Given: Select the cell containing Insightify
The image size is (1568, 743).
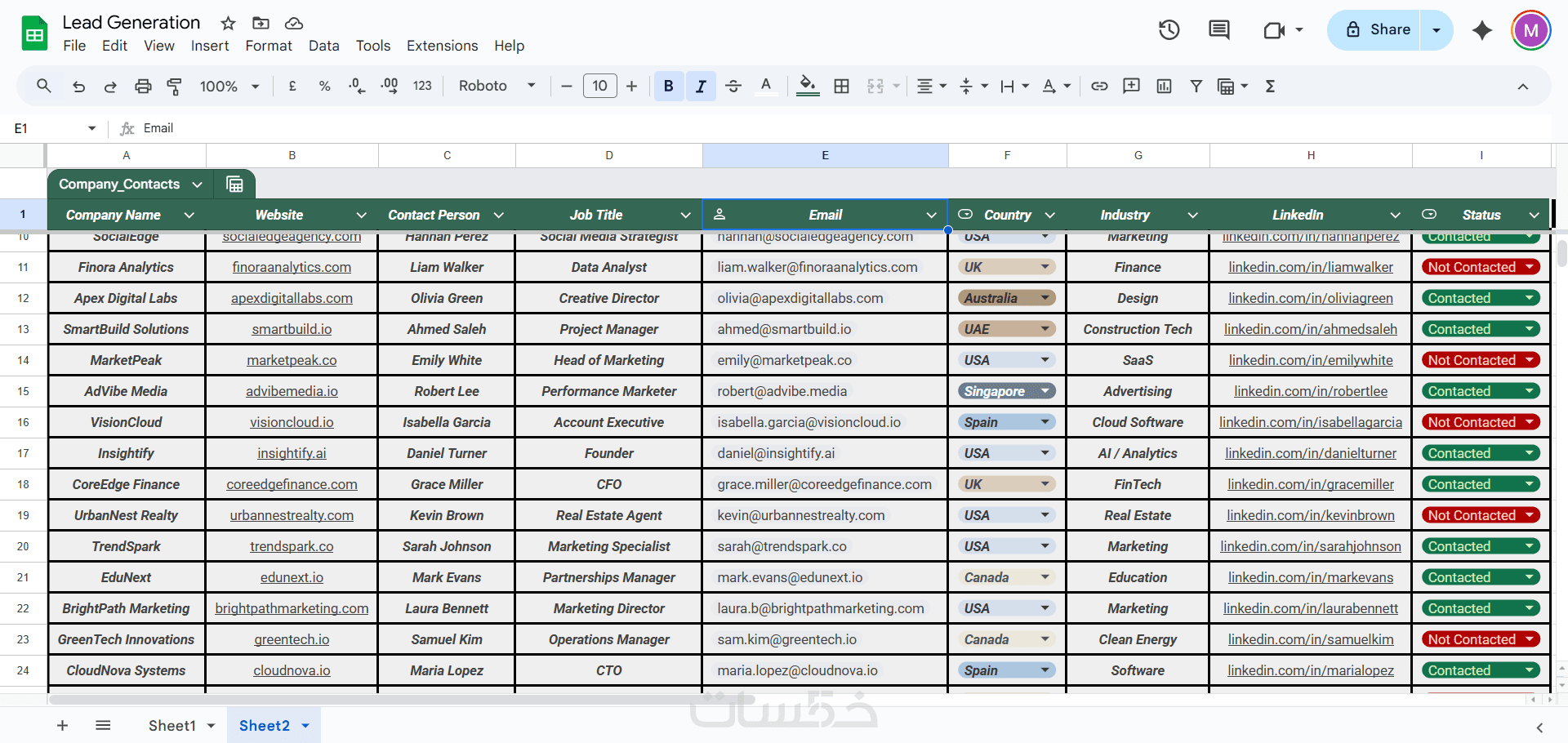Looking at the screenshot, I should (x=126, y=453).
